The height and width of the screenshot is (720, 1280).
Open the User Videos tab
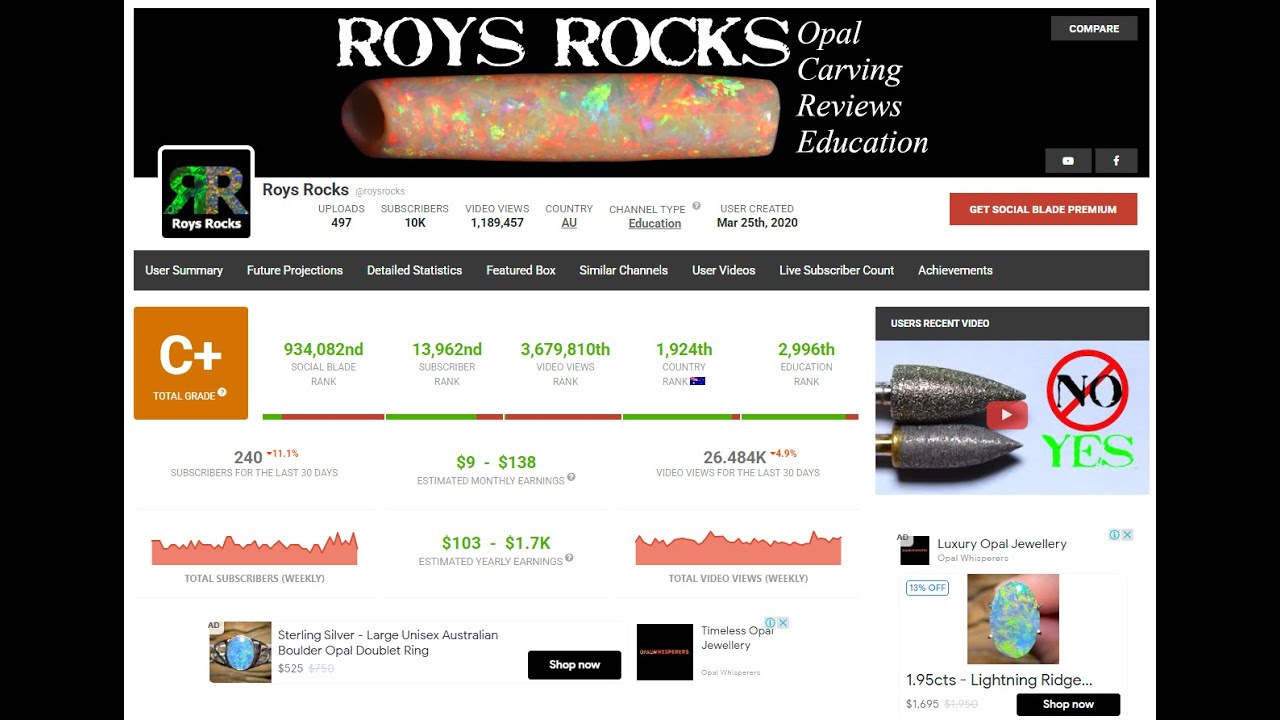point(724,270)
